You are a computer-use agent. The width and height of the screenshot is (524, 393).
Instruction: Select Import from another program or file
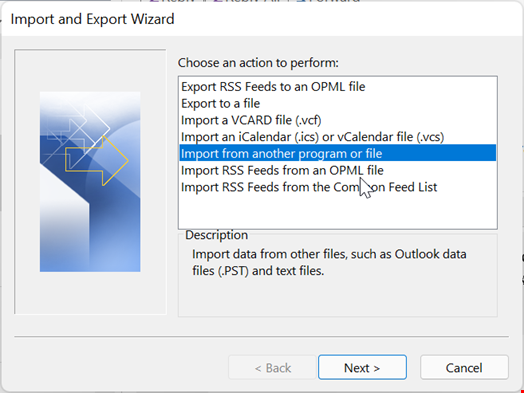coord(338,153)
